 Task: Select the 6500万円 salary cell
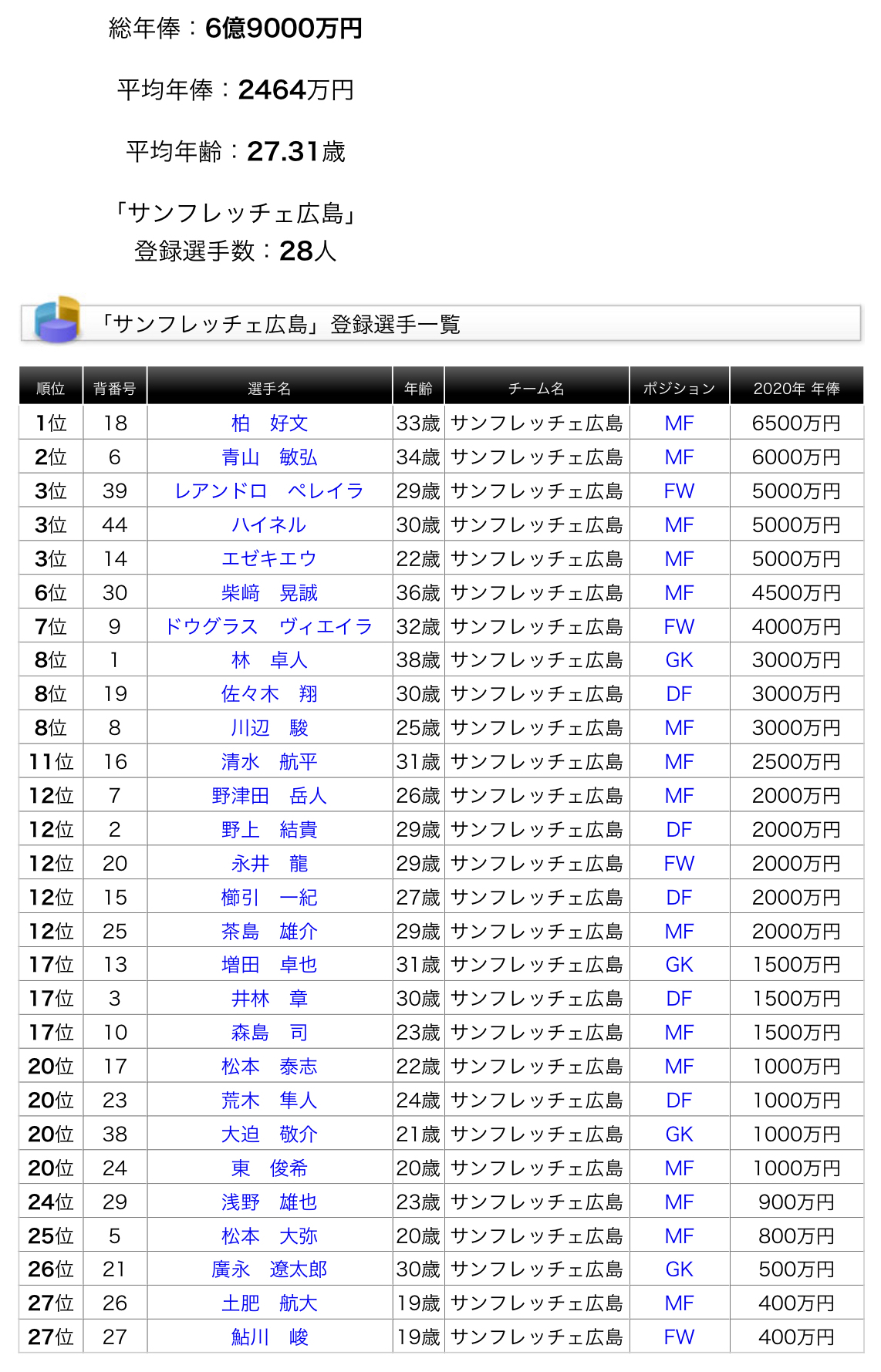[796, 423]
